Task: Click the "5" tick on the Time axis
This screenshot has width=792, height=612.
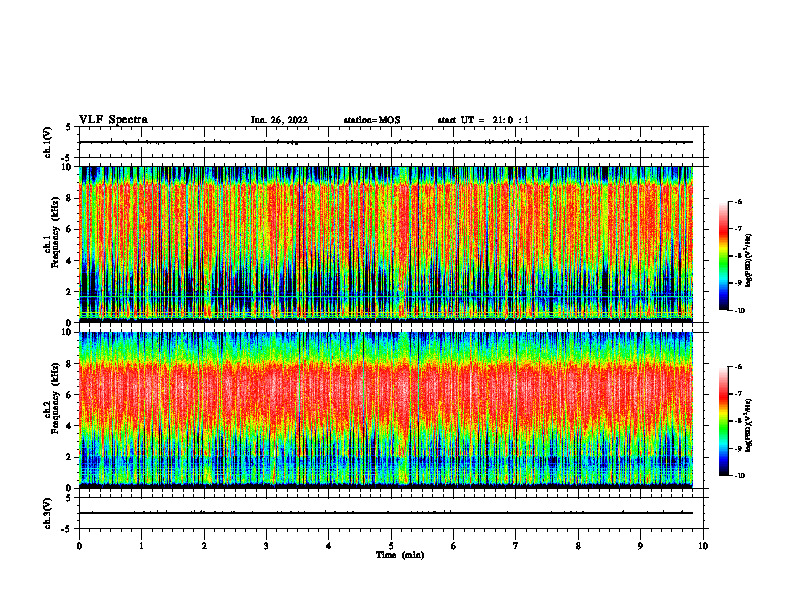Action: (x=391, y=546)
